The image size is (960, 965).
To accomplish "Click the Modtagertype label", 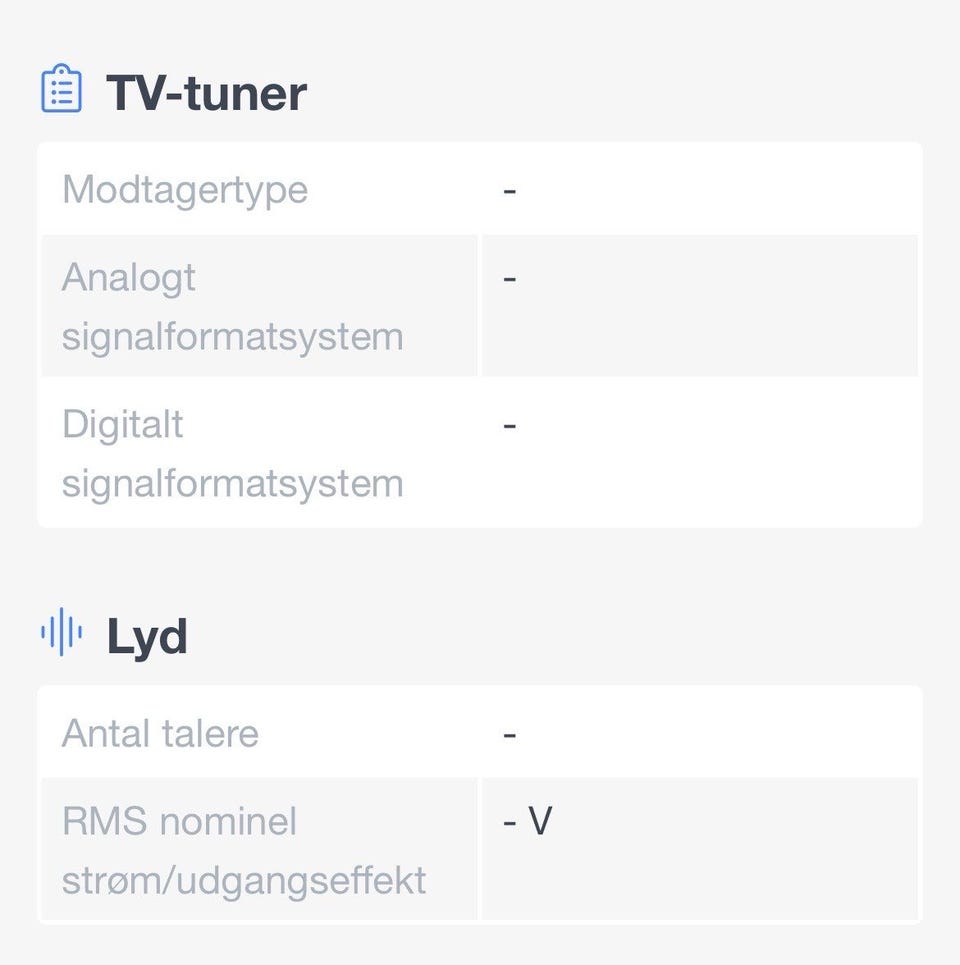I will 185,190.
